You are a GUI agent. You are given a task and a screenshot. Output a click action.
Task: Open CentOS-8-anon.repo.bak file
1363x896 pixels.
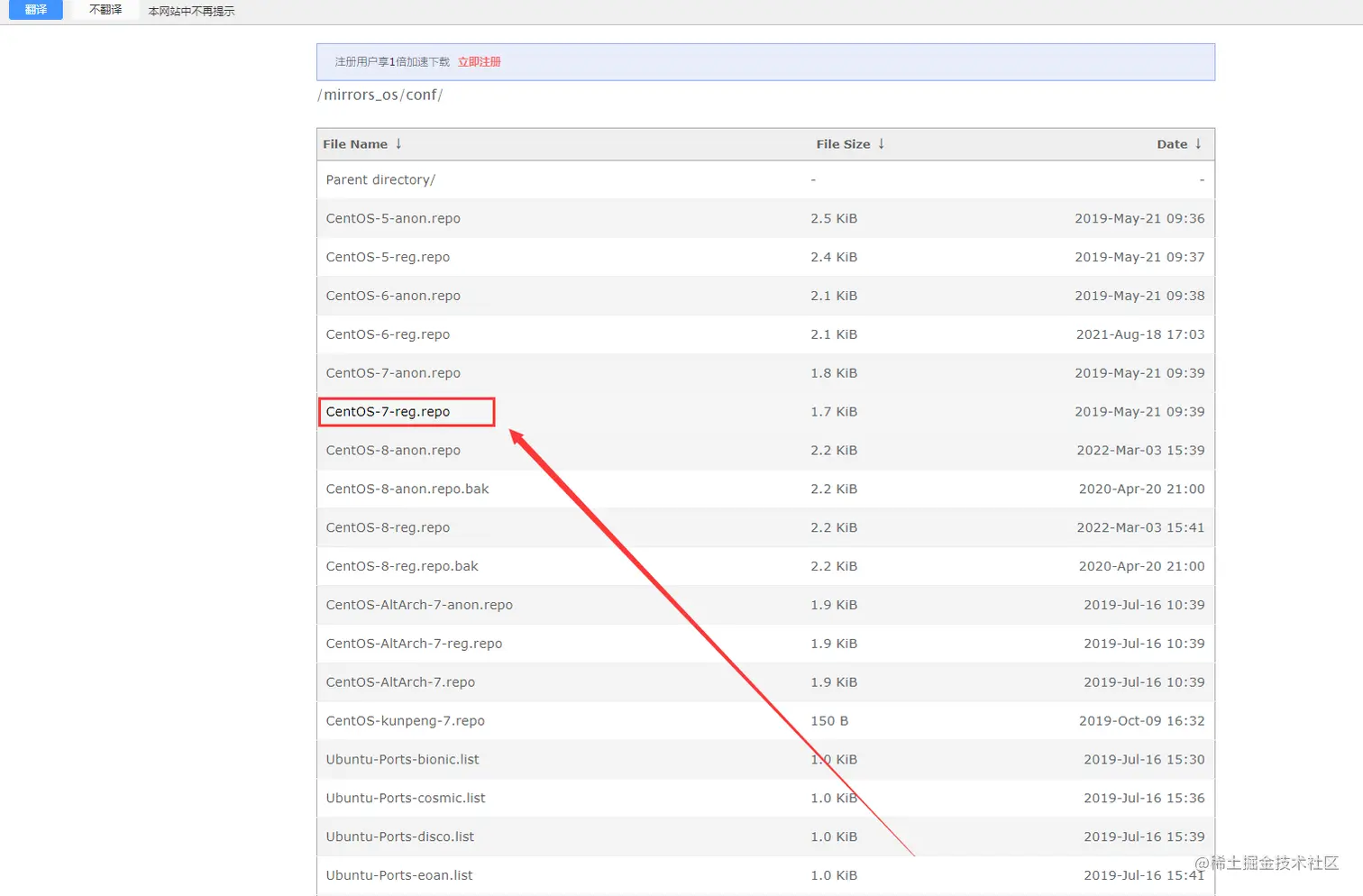[x=407, y=489]
